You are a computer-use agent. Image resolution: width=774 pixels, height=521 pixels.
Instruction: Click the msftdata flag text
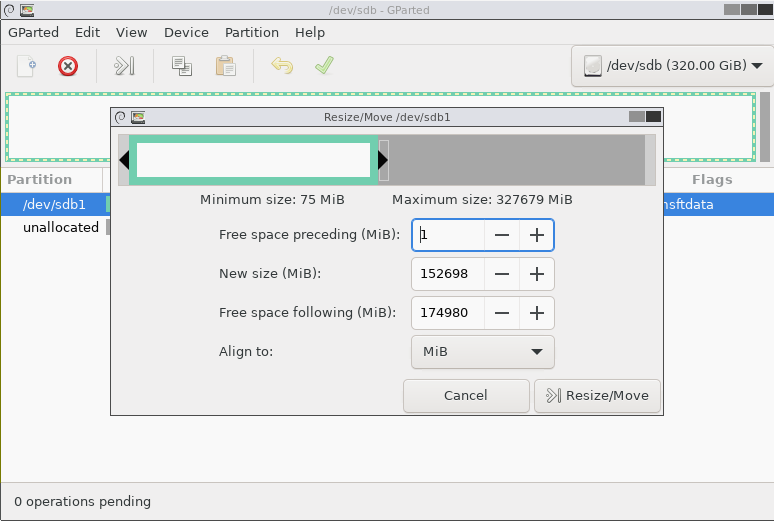(x=689, y=204)
